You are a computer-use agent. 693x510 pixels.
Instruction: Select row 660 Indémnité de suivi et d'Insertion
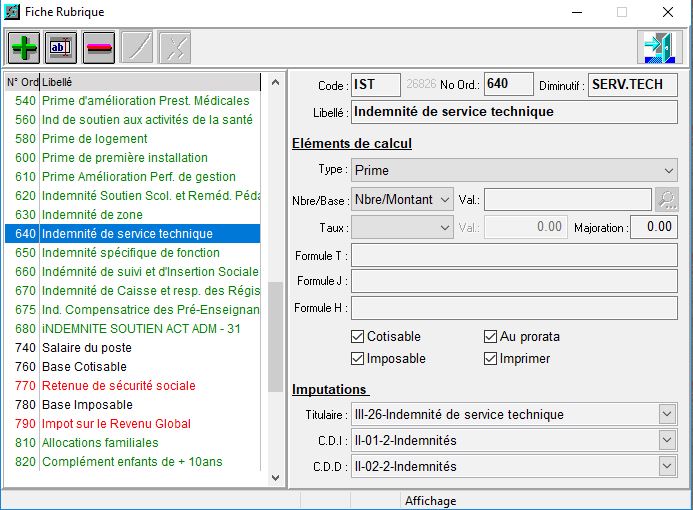tap(133, 272)
